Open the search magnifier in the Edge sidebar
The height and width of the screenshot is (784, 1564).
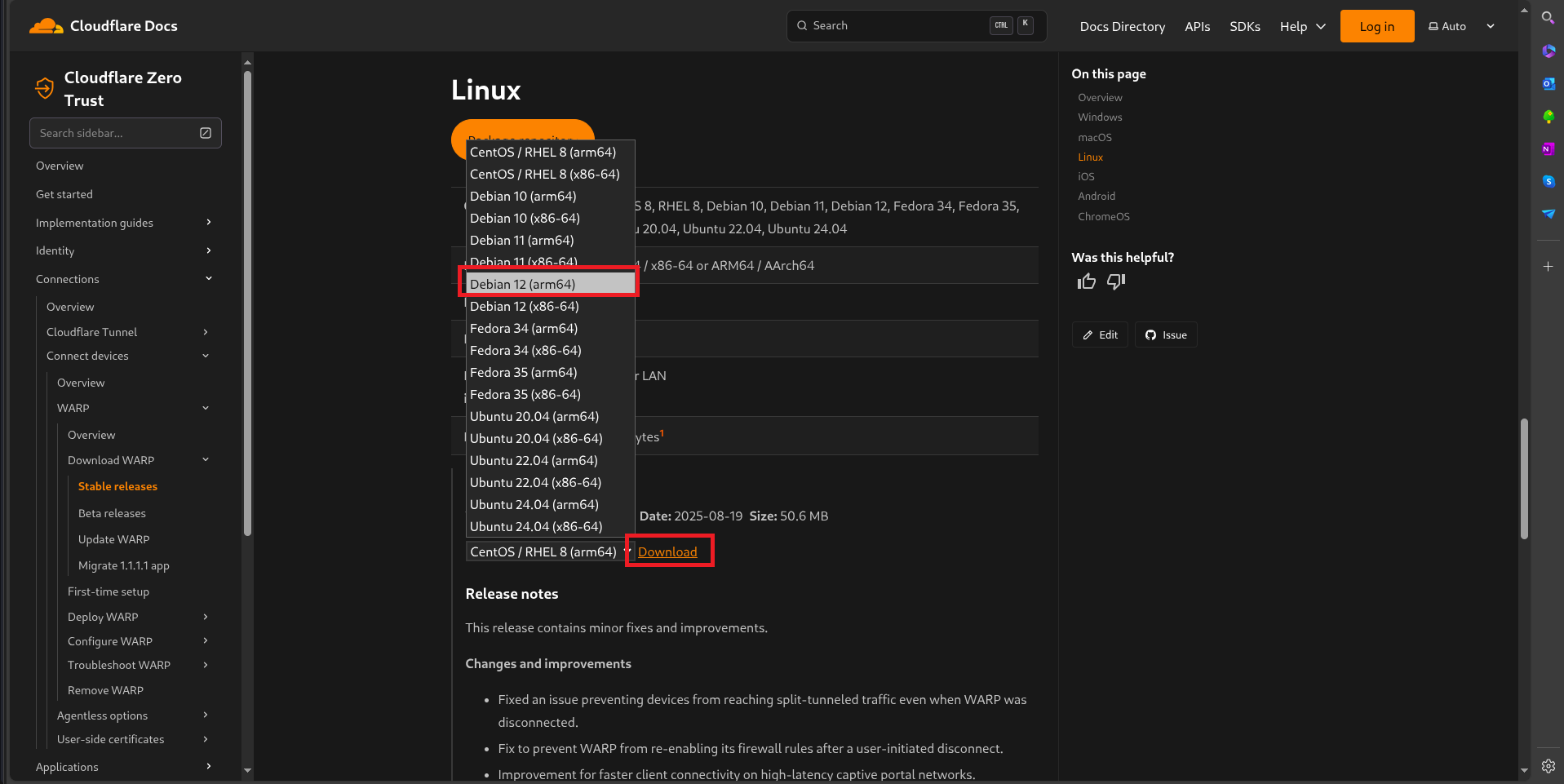click(x=1548, y=17)
